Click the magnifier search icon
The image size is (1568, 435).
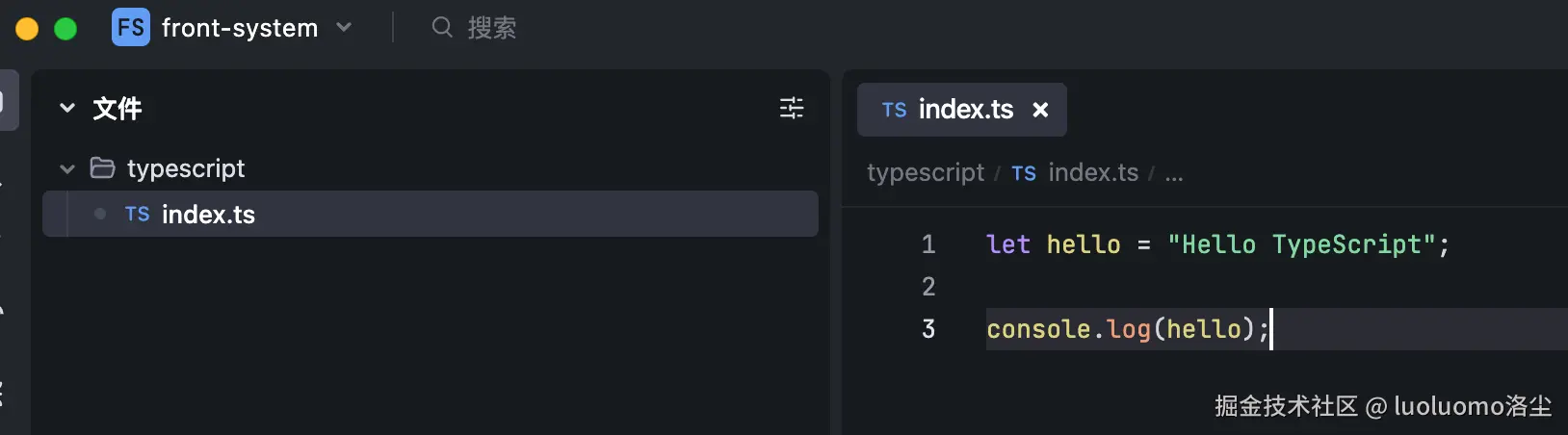tap(441, 27)
